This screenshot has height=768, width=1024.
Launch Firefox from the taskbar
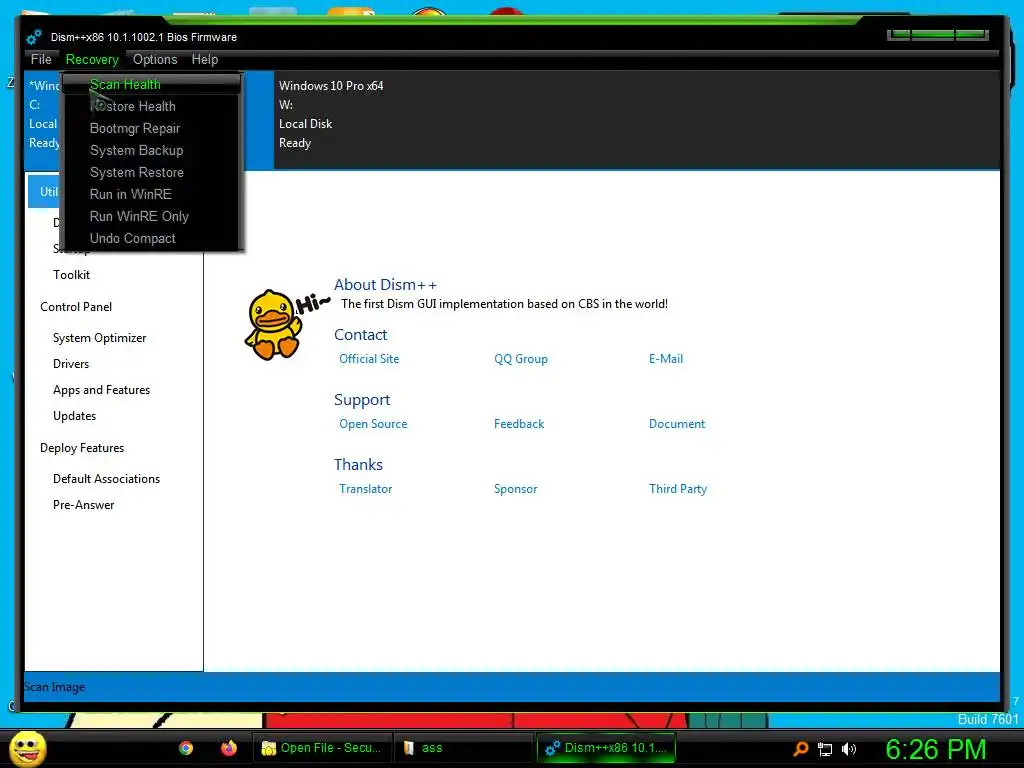click(229, 748)
